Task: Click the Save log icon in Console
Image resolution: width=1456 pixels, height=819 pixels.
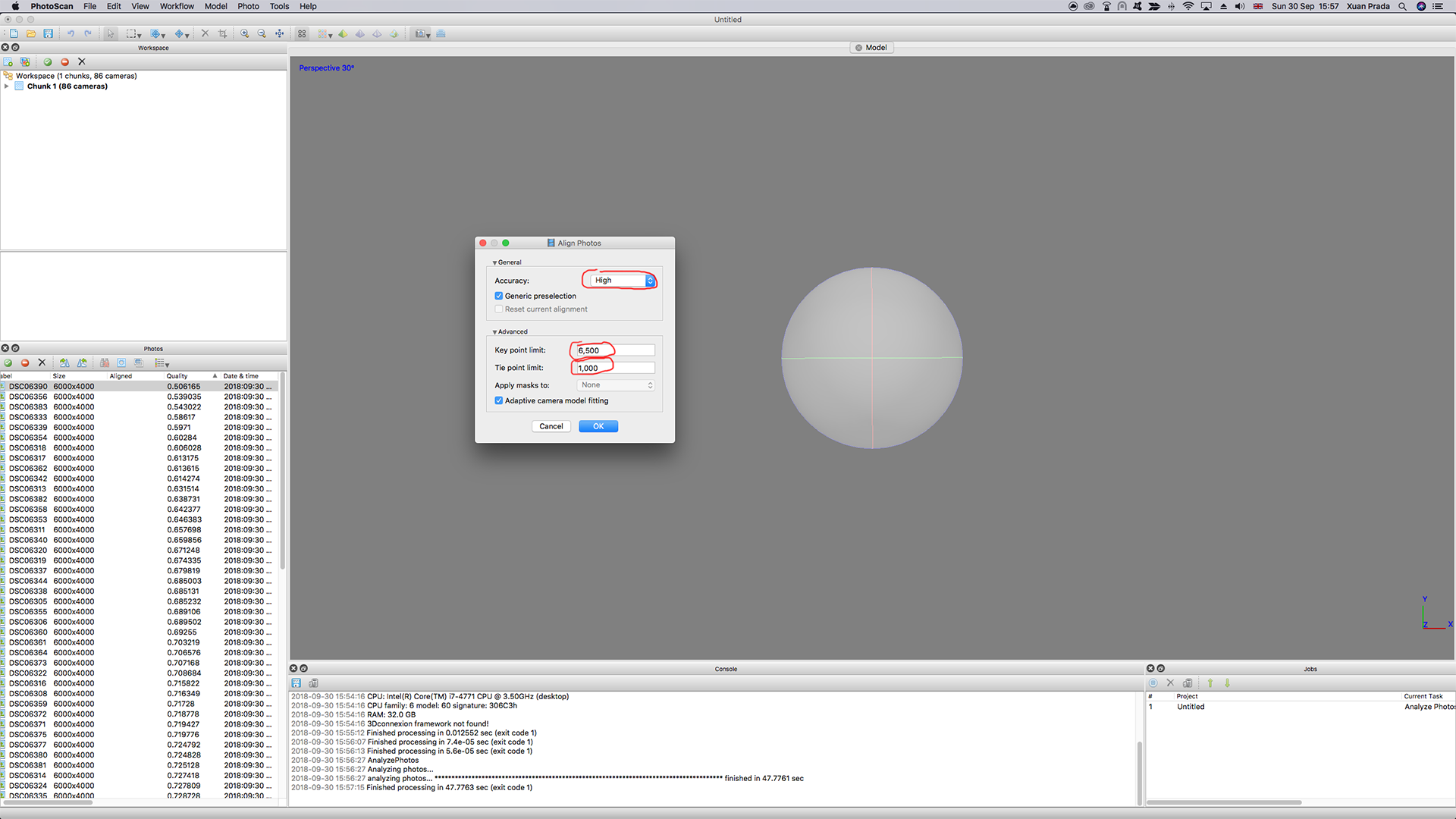Action: coord(297,683)
